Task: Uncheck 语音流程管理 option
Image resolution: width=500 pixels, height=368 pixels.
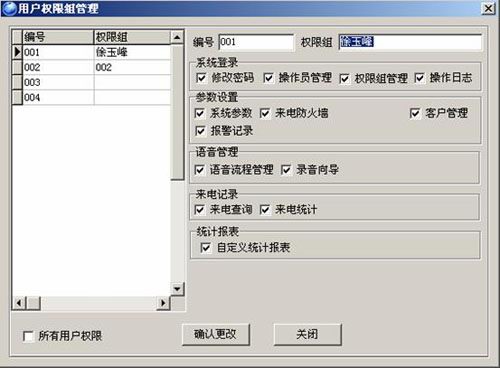Action: coord(199,170)
